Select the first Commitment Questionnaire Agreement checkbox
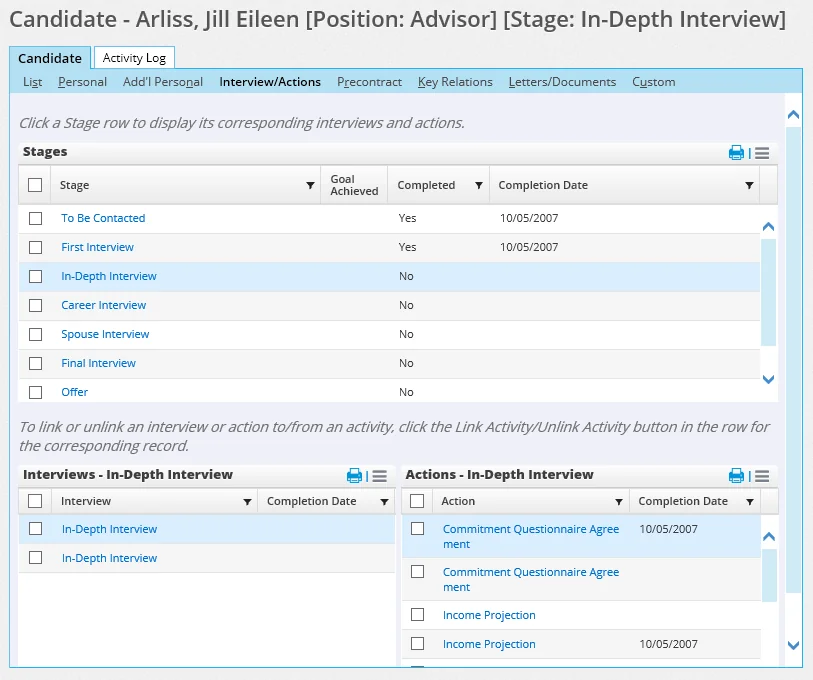This screenshot has width=813, height=680. [x=417, y=529]
